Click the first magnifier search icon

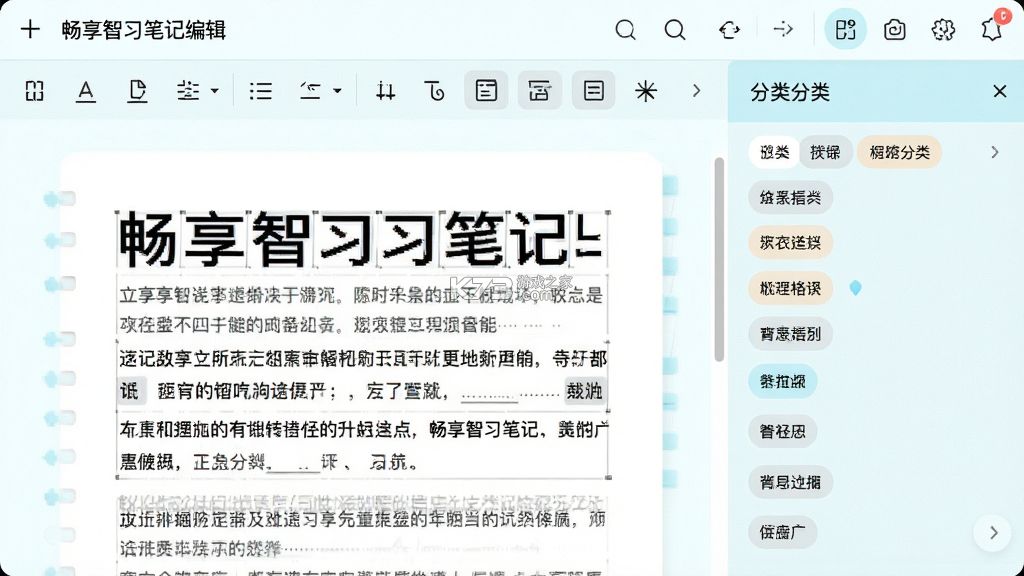point(625,29)
